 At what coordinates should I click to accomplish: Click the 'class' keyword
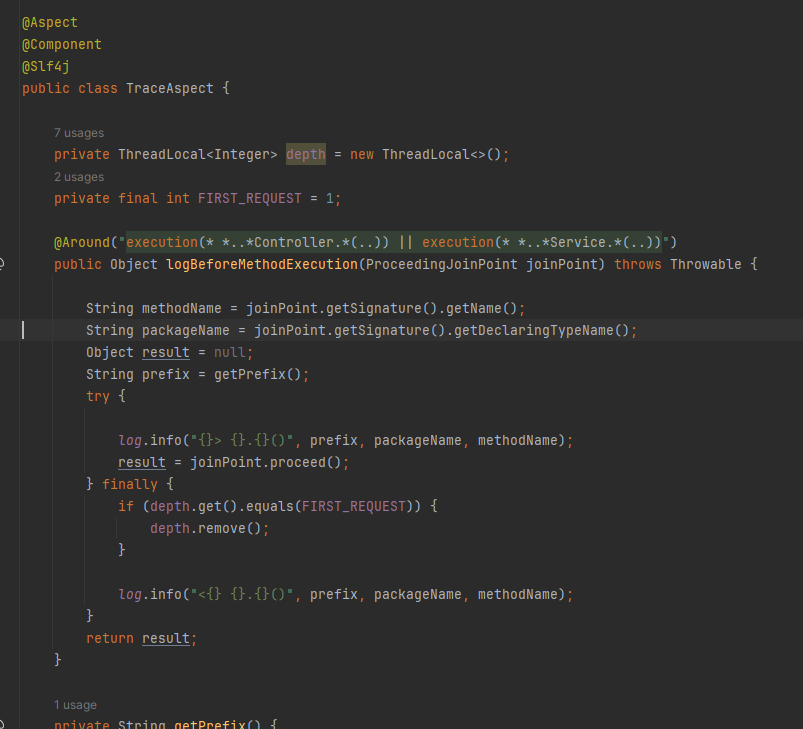pyautogui.click(x=98, y=89)
